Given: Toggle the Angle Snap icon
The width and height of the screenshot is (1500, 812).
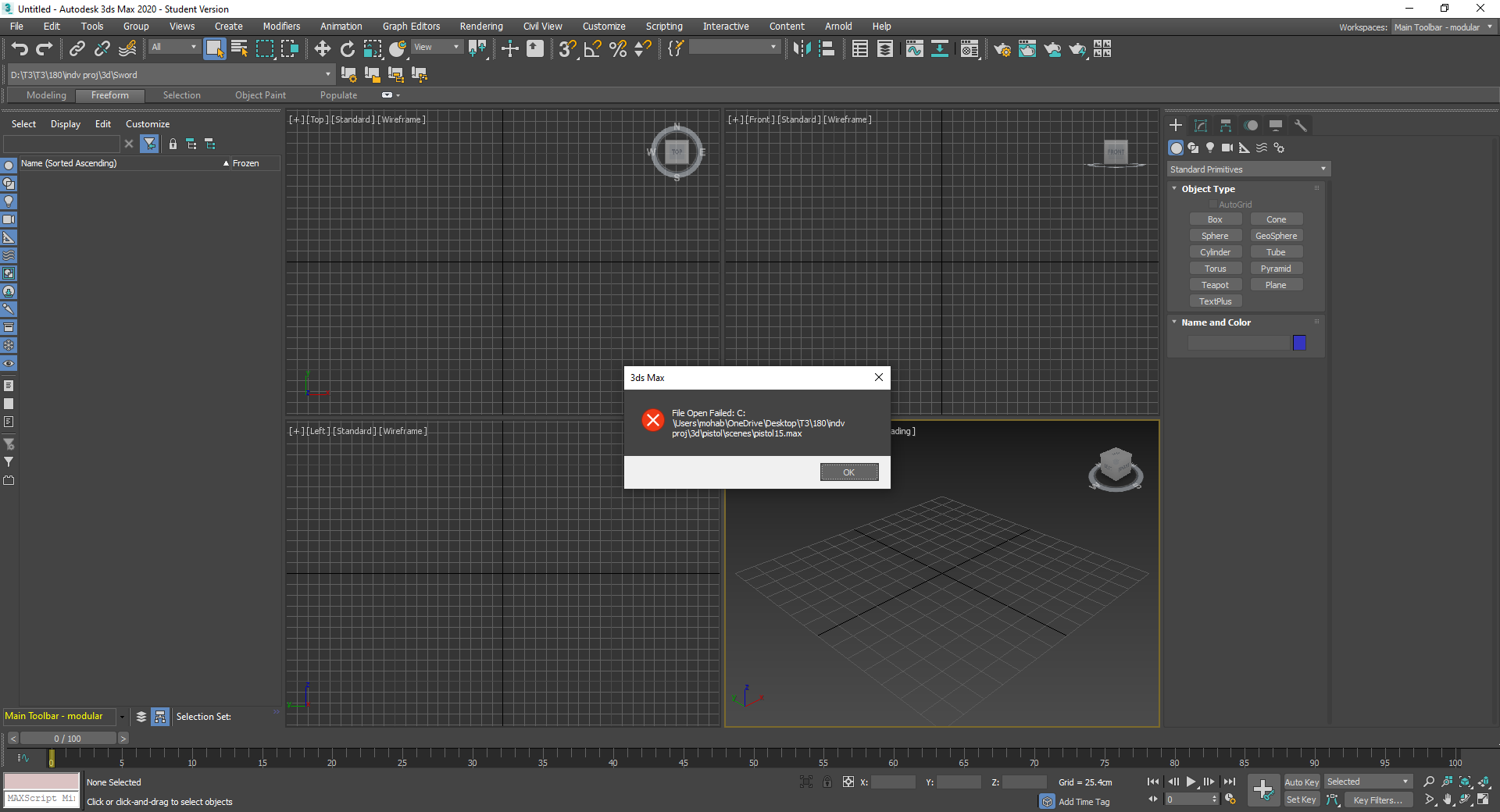Looking at the screenshot, I should pyautogui.click(x=592, y=49).
